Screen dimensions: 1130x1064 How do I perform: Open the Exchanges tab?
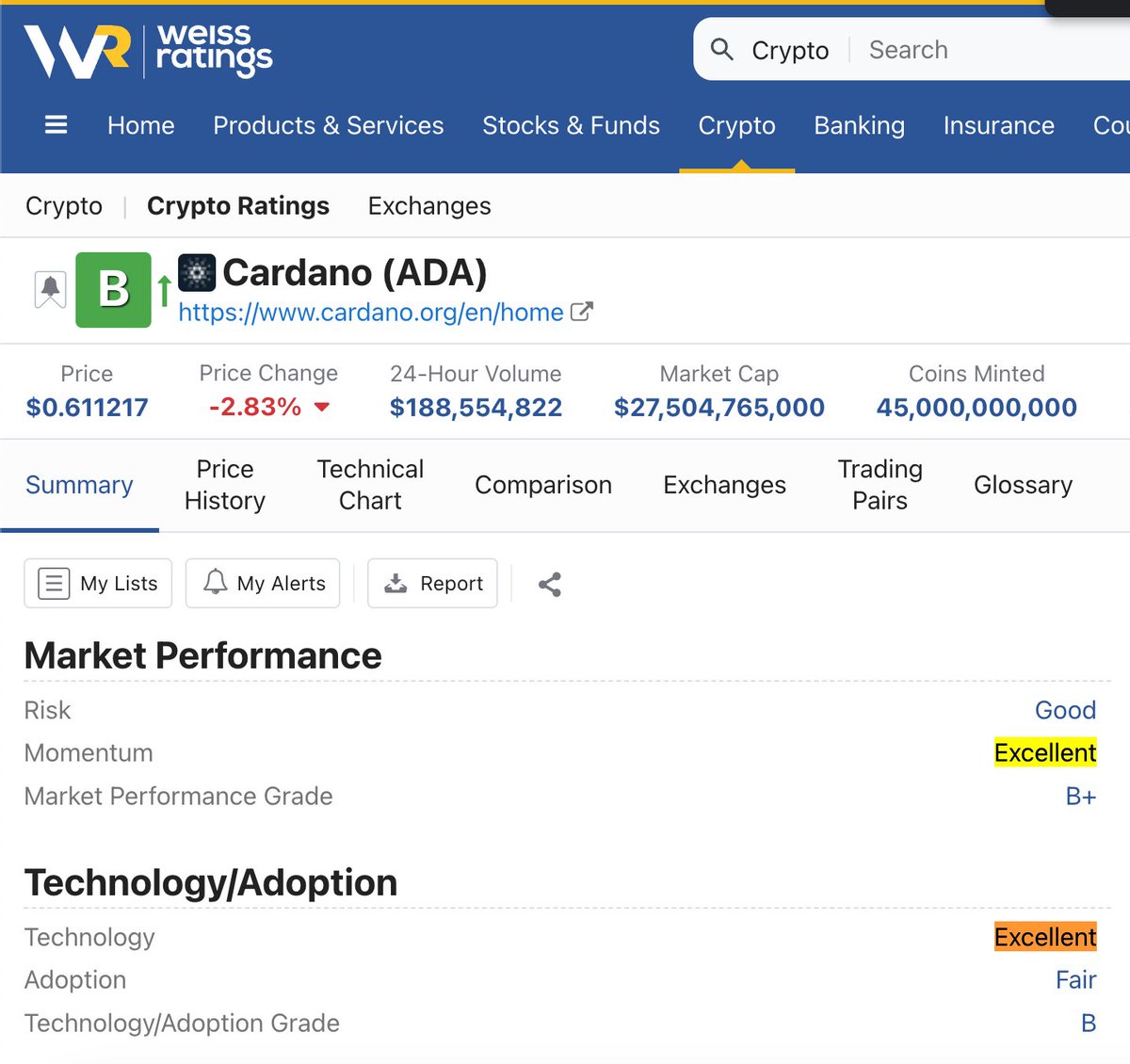725,485
